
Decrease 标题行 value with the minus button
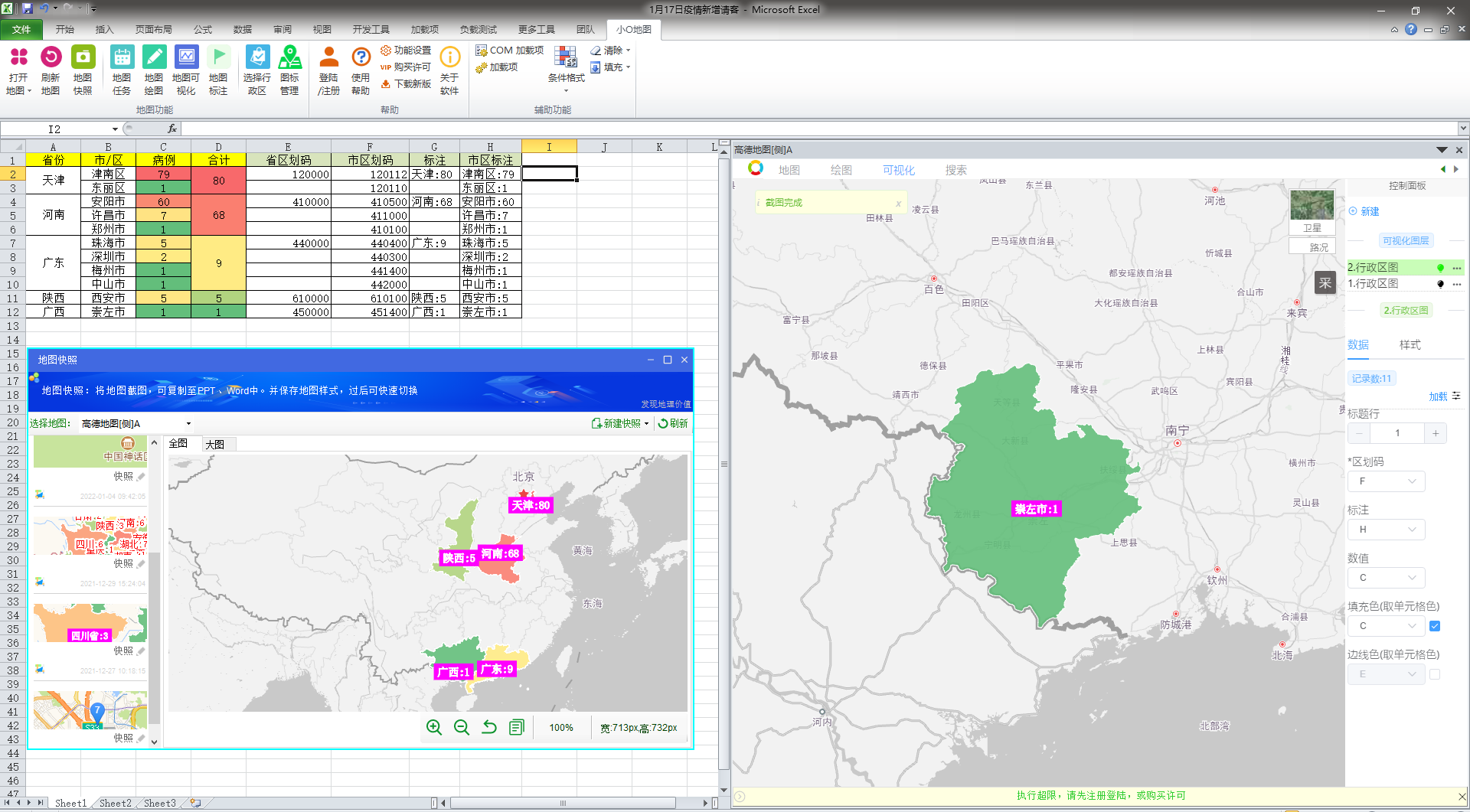click(x=1359, y=433)
